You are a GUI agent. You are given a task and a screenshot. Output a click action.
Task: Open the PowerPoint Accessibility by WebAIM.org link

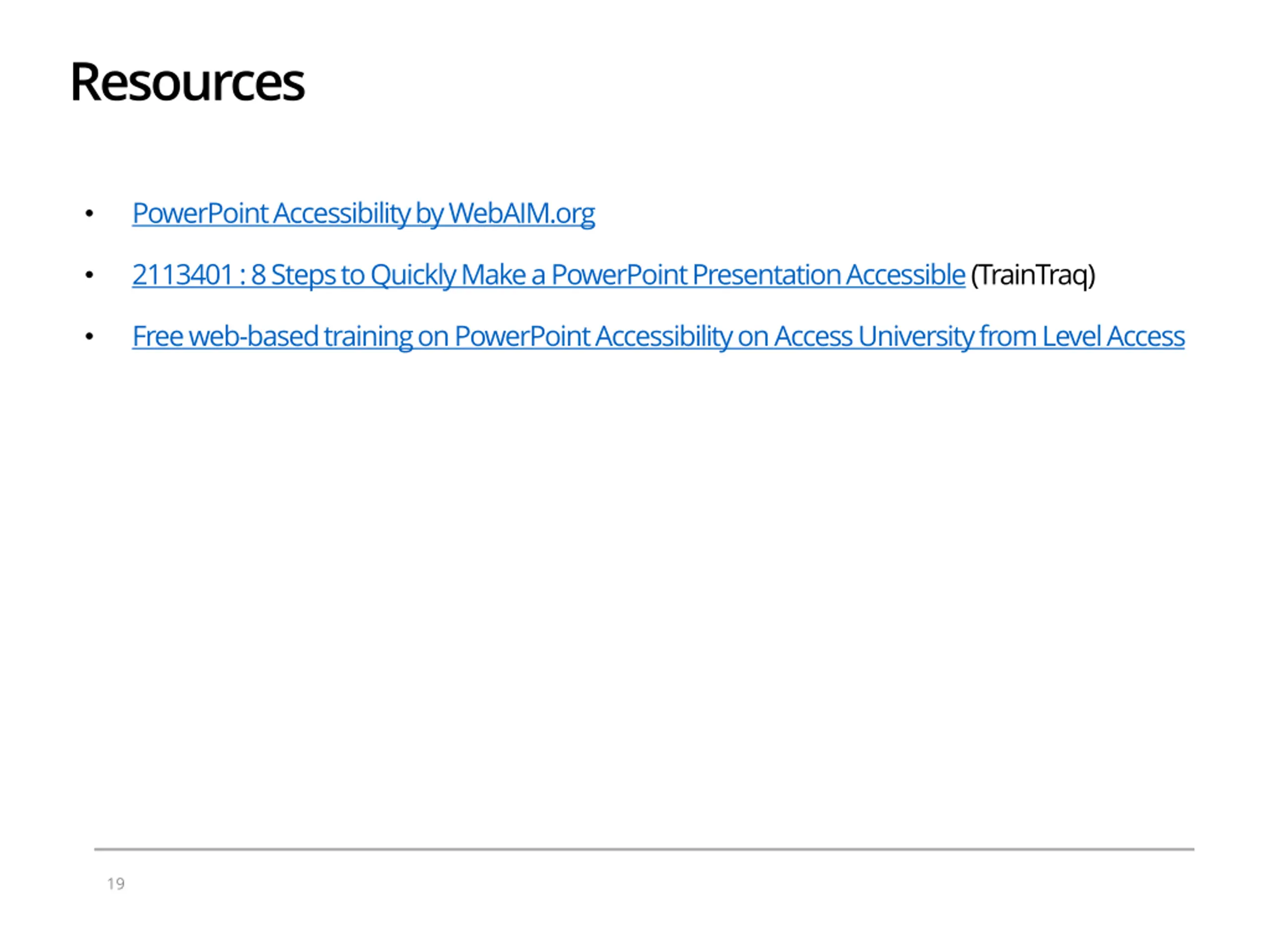click(x=364, y=214)
